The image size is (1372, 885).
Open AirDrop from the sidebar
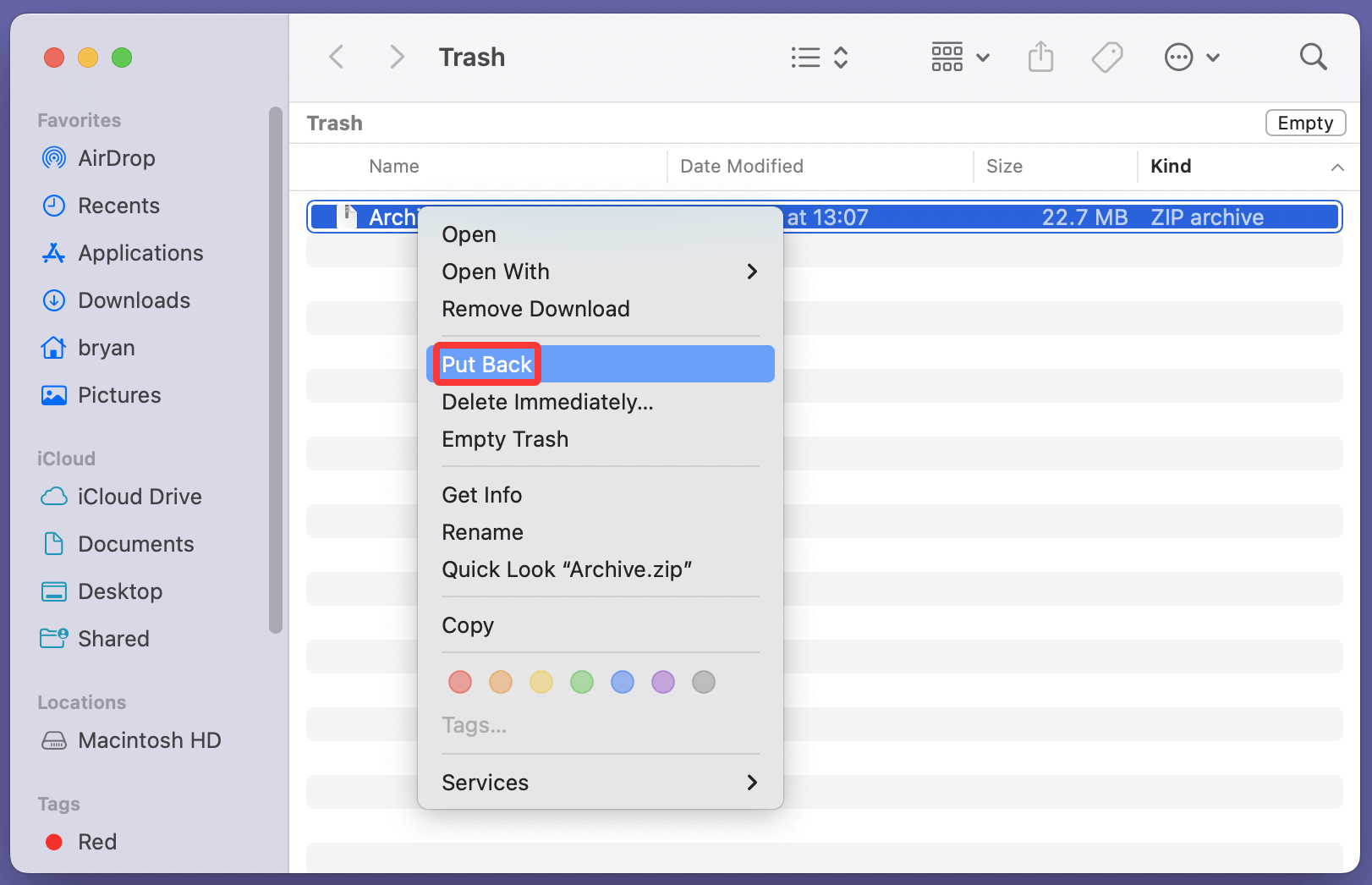coord(116,157)
